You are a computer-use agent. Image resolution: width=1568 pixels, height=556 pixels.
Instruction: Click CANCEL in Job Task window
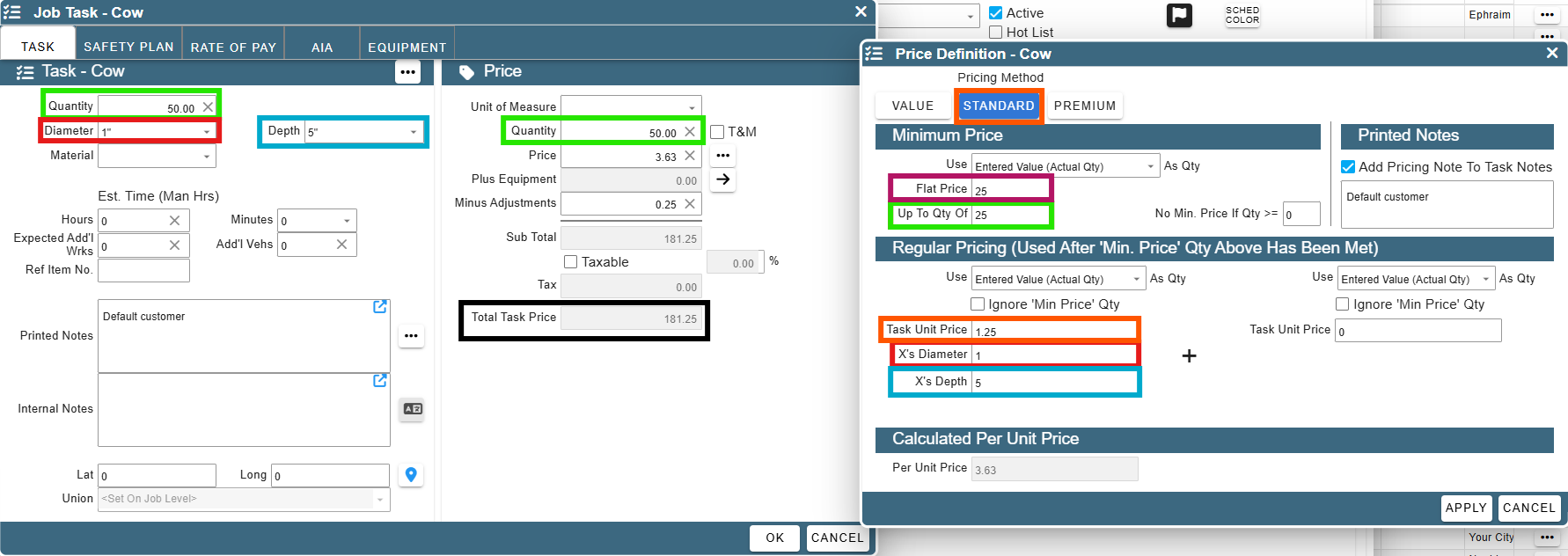(x=837, y=538)
